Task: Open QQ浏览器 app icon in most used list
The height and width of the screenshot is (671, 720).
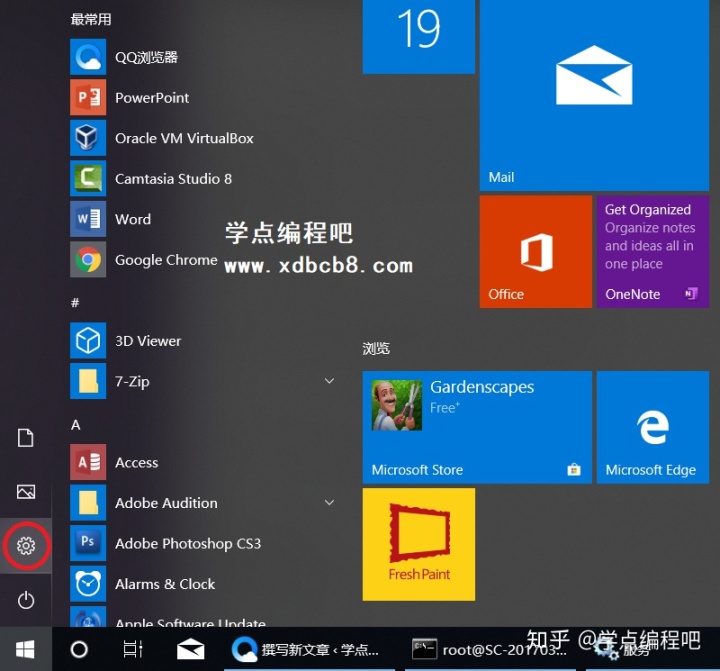Action: click(88, 57)
